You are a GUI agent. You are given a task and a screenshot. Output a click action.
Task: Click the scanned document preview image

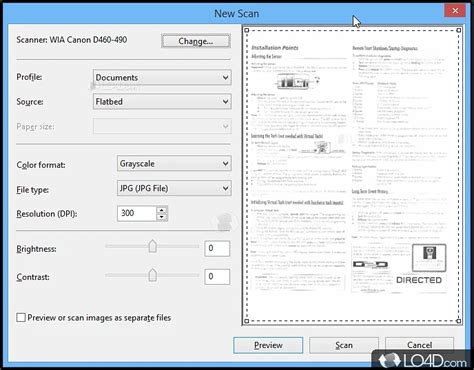point(353,176)
